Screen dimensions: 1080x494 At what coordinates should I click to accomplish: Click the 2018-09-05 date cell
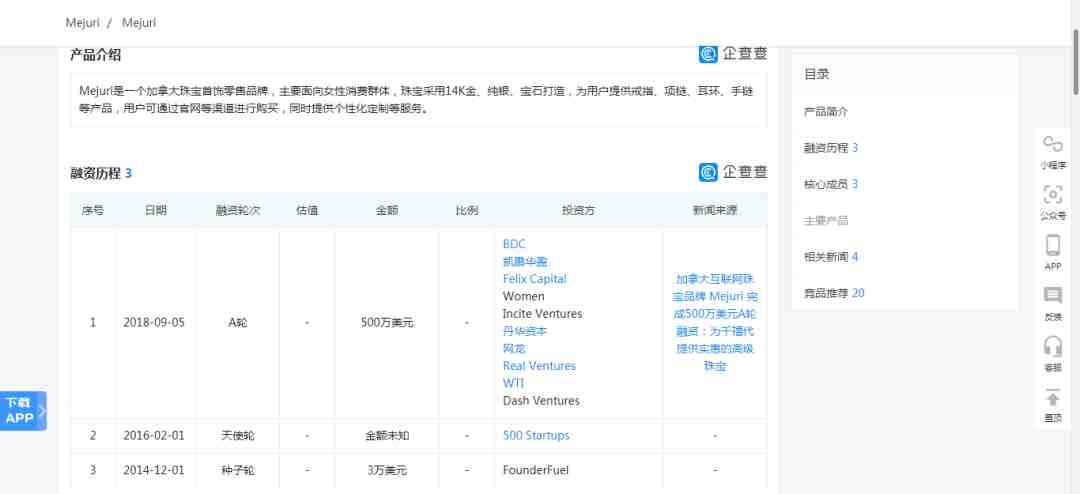tap(154, 322)
